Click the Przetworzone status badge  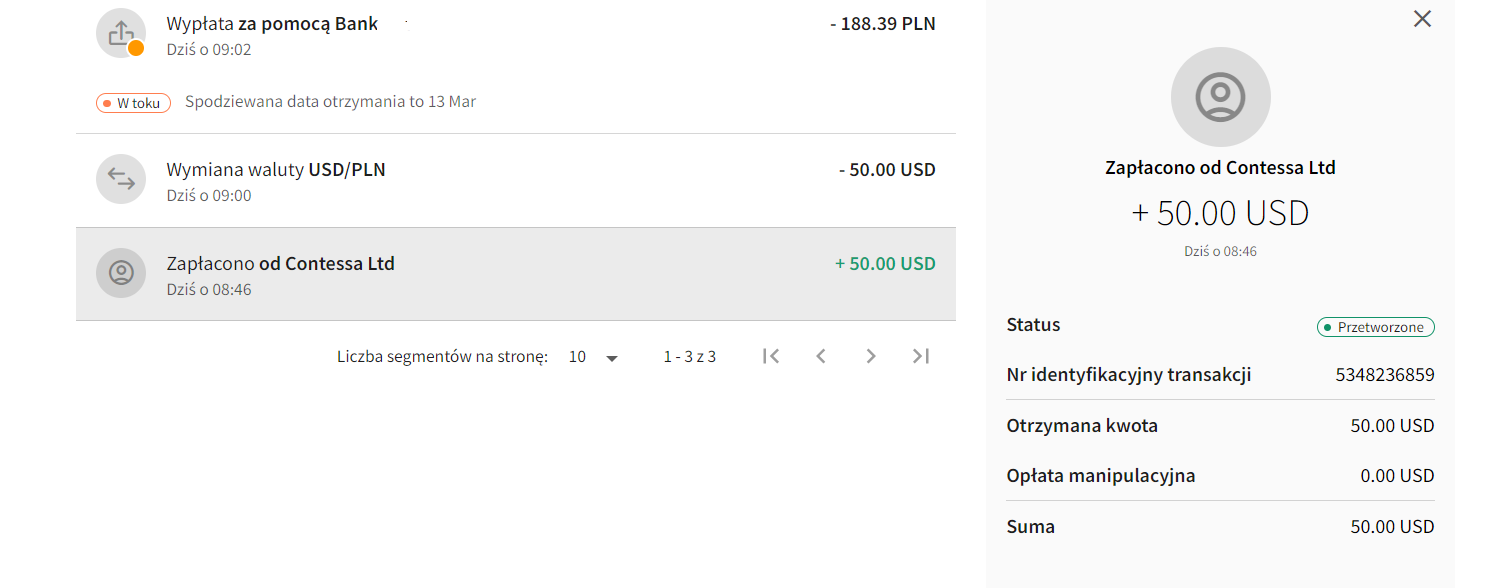(1376, 327)
